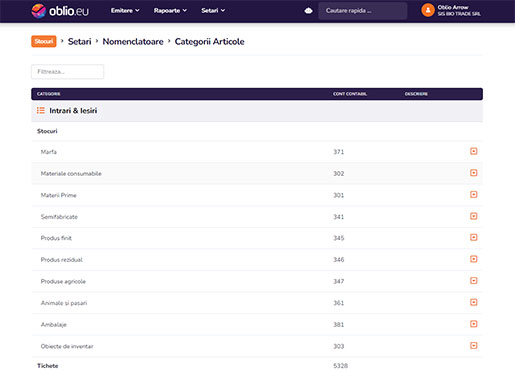The image size is (515, 371).
Task: Click the Intrari & Iesiri section header
Action: pyautogui.click(x=257, y=111)
